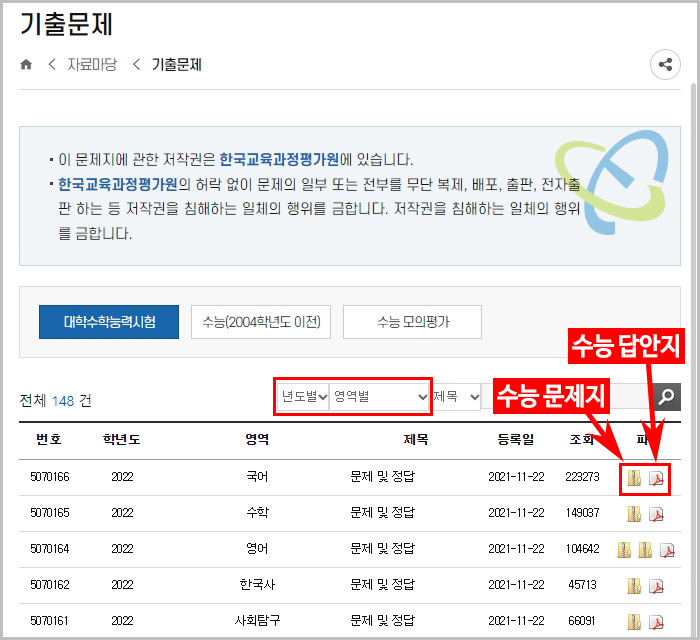Viewport: 700px width, 640px height.
Task: Click view count 66091
Action: tap(582, 621)
